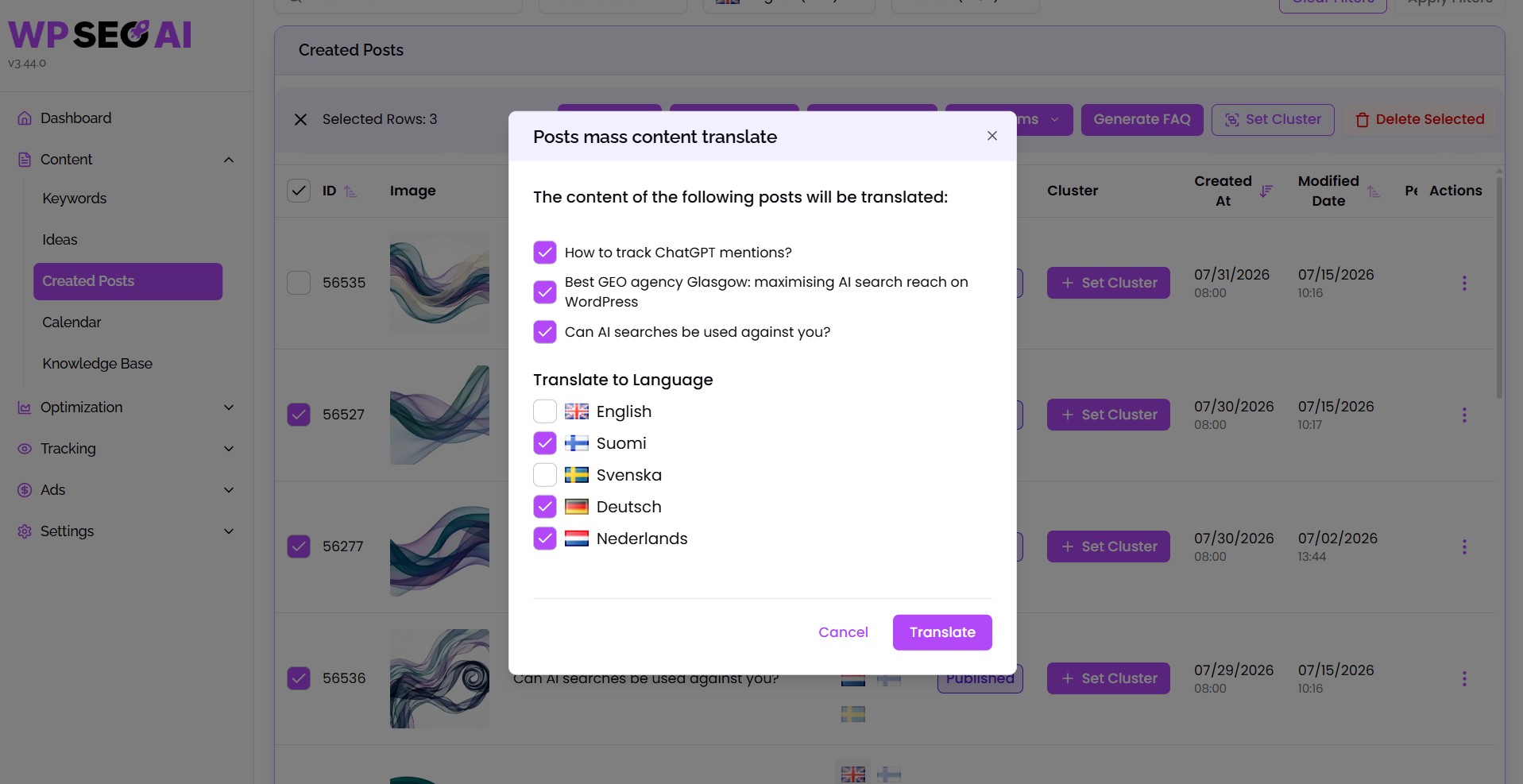Go to Knowledge Base section

pyautogui.click(x=98, y=364)
